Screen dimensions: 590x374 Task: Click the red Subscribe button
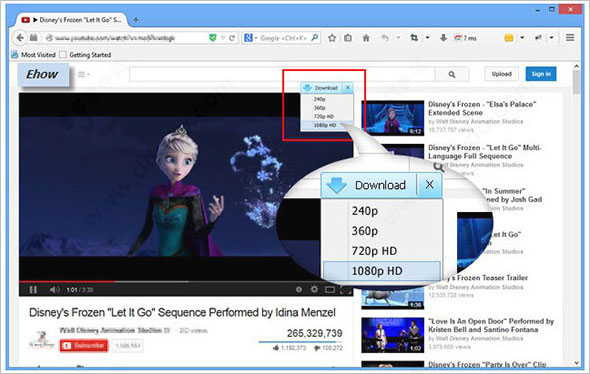(84, 345)
